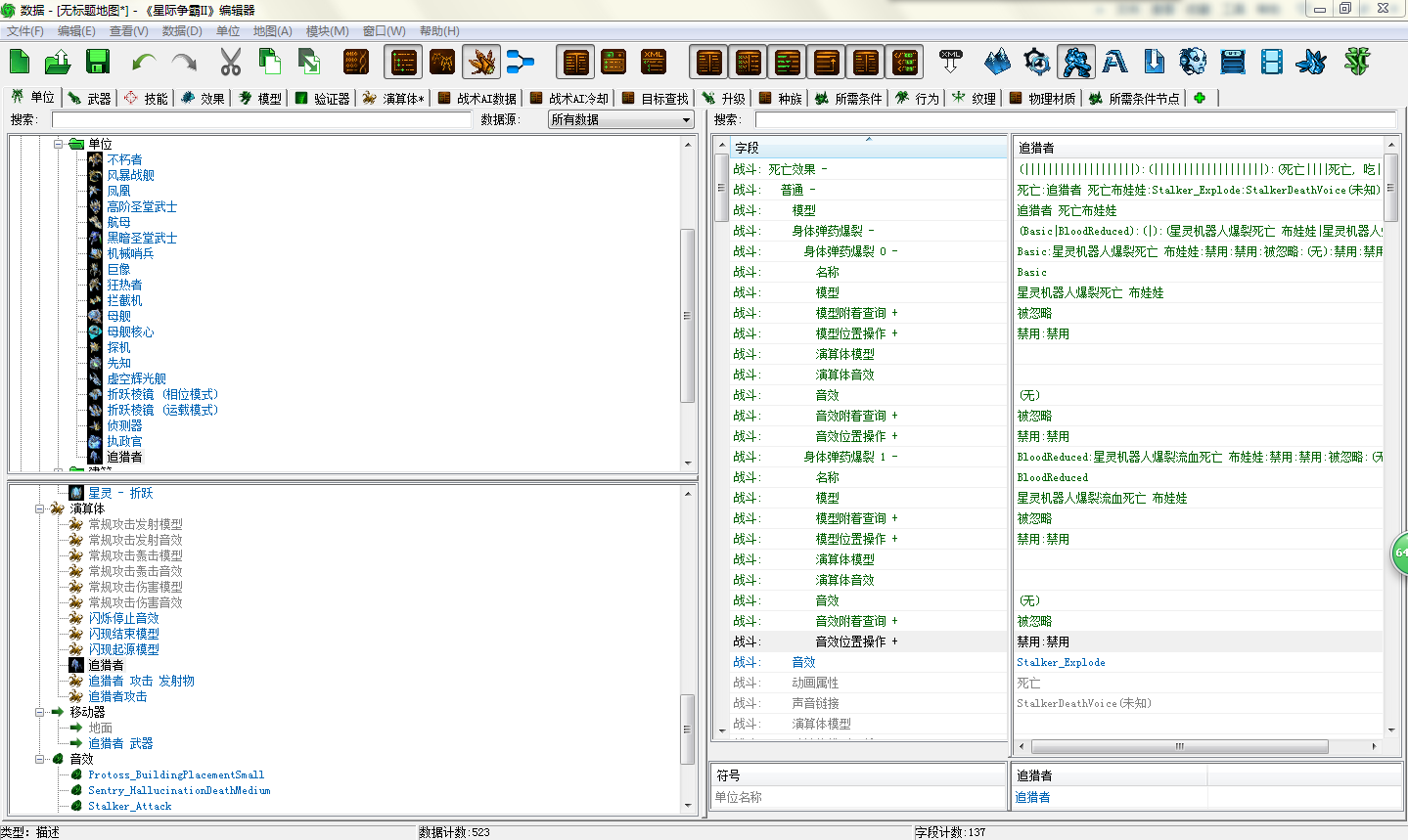This screenshot has height=840, width=1408.
Task: Toggle the XML code text view button
Action: tap(904, 63)
